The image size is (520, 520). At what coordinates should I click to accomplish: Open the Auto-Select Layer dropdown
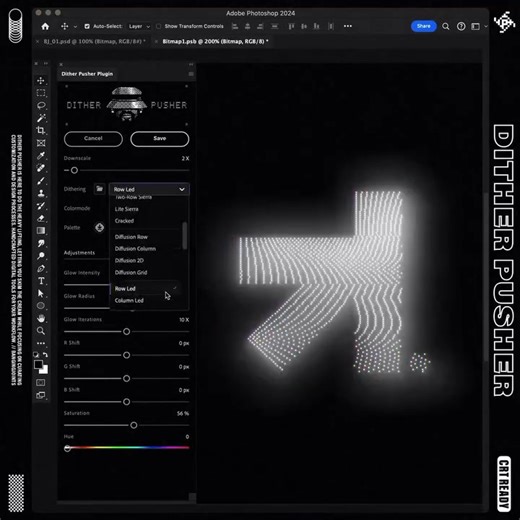[139, 26]
